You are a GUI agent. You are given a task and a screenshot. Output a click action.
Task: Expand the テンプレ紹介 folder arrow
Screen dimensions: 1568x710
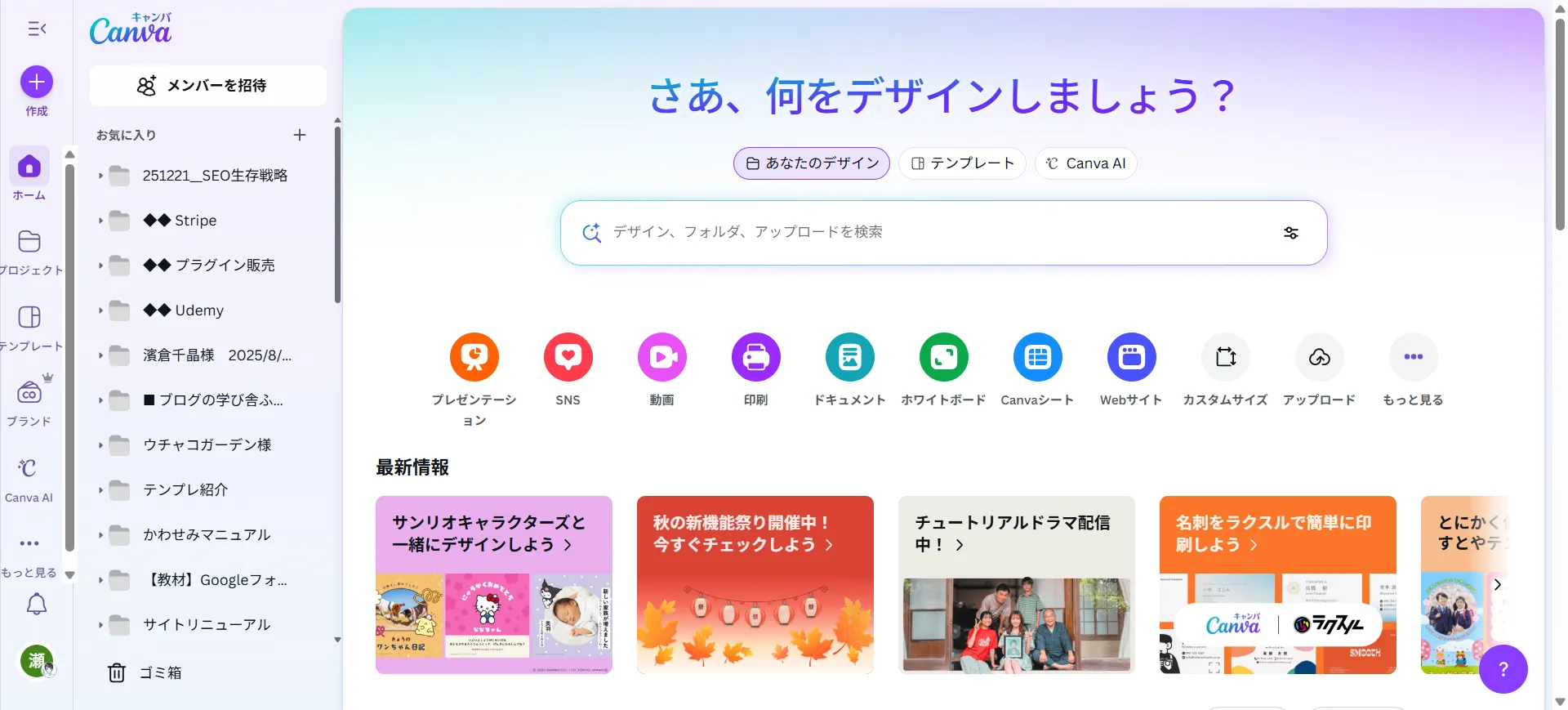pos(100,490)
